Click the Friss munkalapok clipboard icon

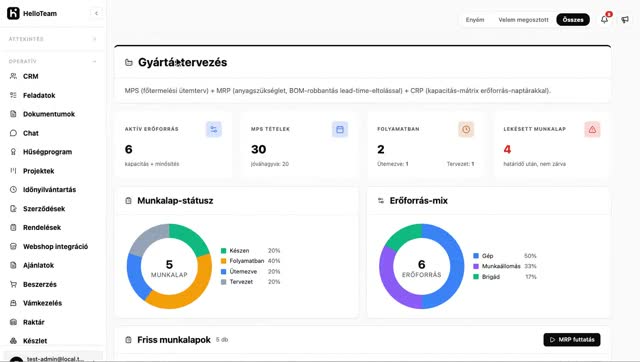point(128,340)
